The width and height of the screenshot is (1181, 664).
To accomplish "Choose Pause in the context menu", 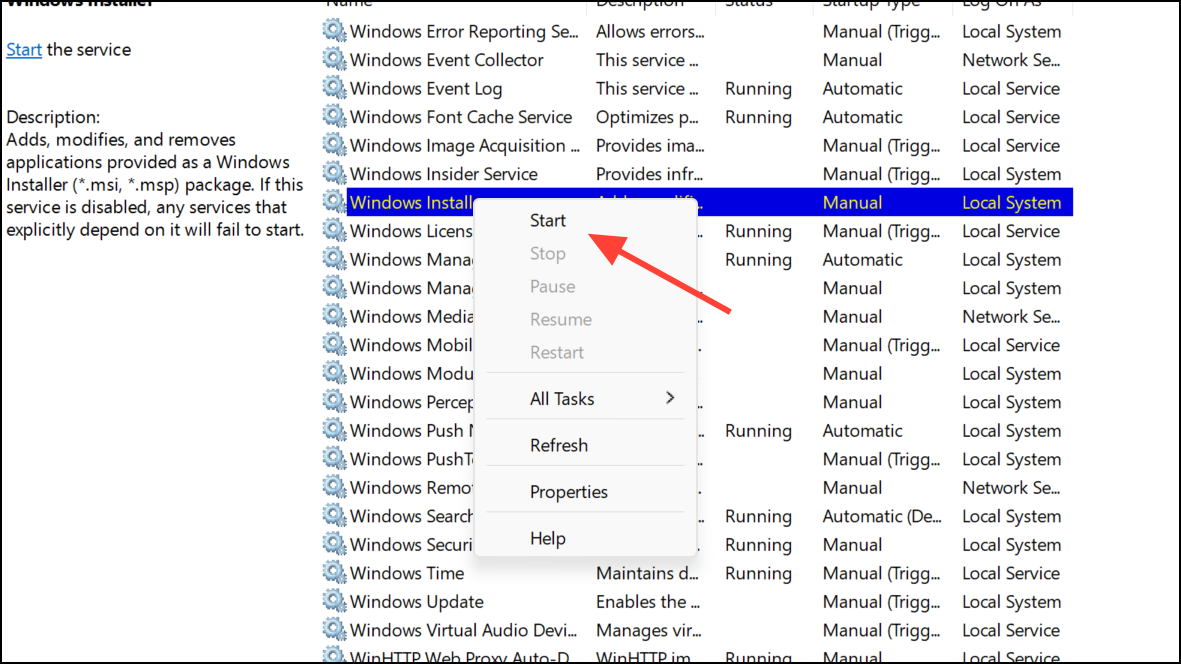I will pos(552,287).
